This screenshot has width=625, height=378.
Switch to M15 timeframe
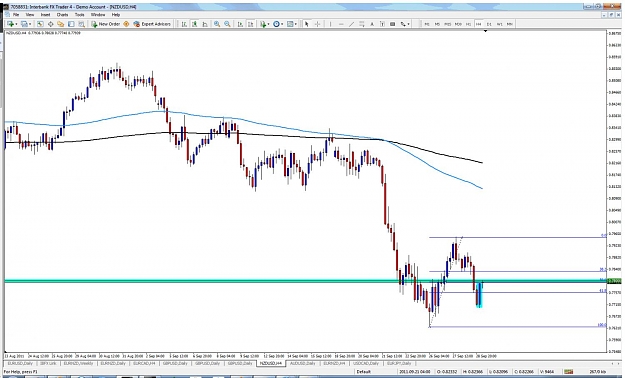point(448,24)
